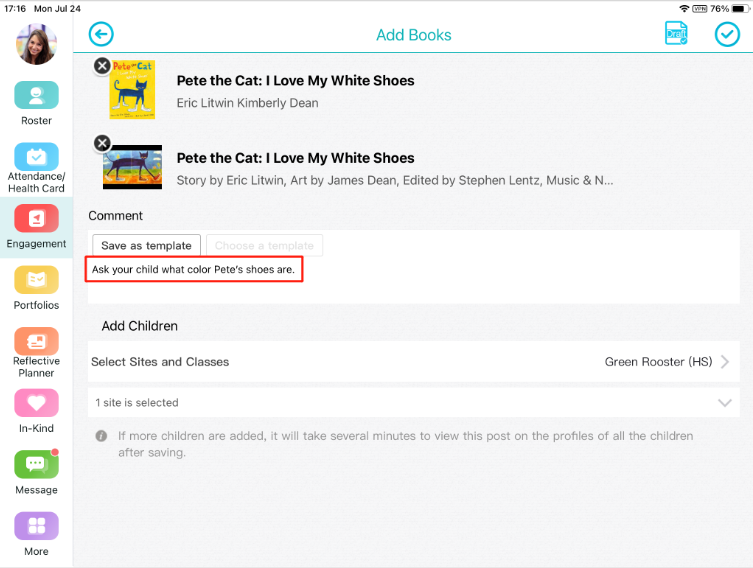Screen dimensions: 753x568
Task: Click the Save as template button
Action: pos(146,245)
